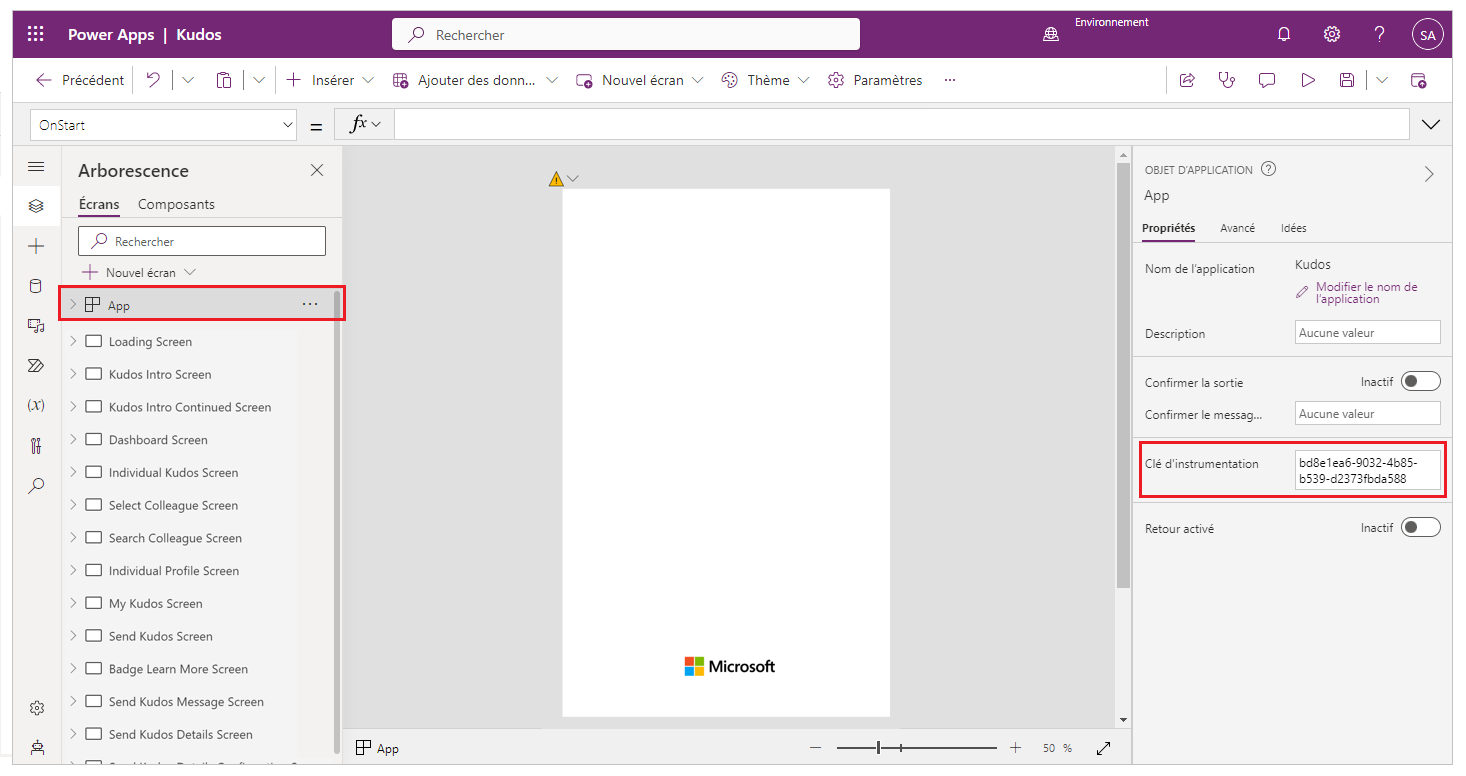Click the zoom in plus button
1466x776 pixels.
[x=1016, y=748]
